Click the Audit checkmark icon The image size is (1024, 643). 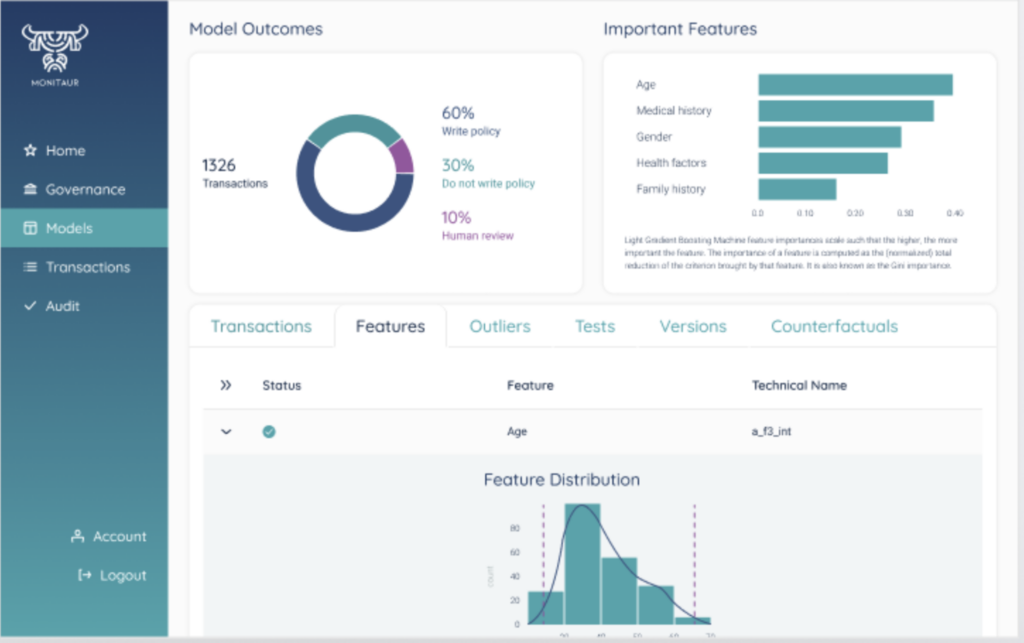pyautogui.click(x=30, y=306)
